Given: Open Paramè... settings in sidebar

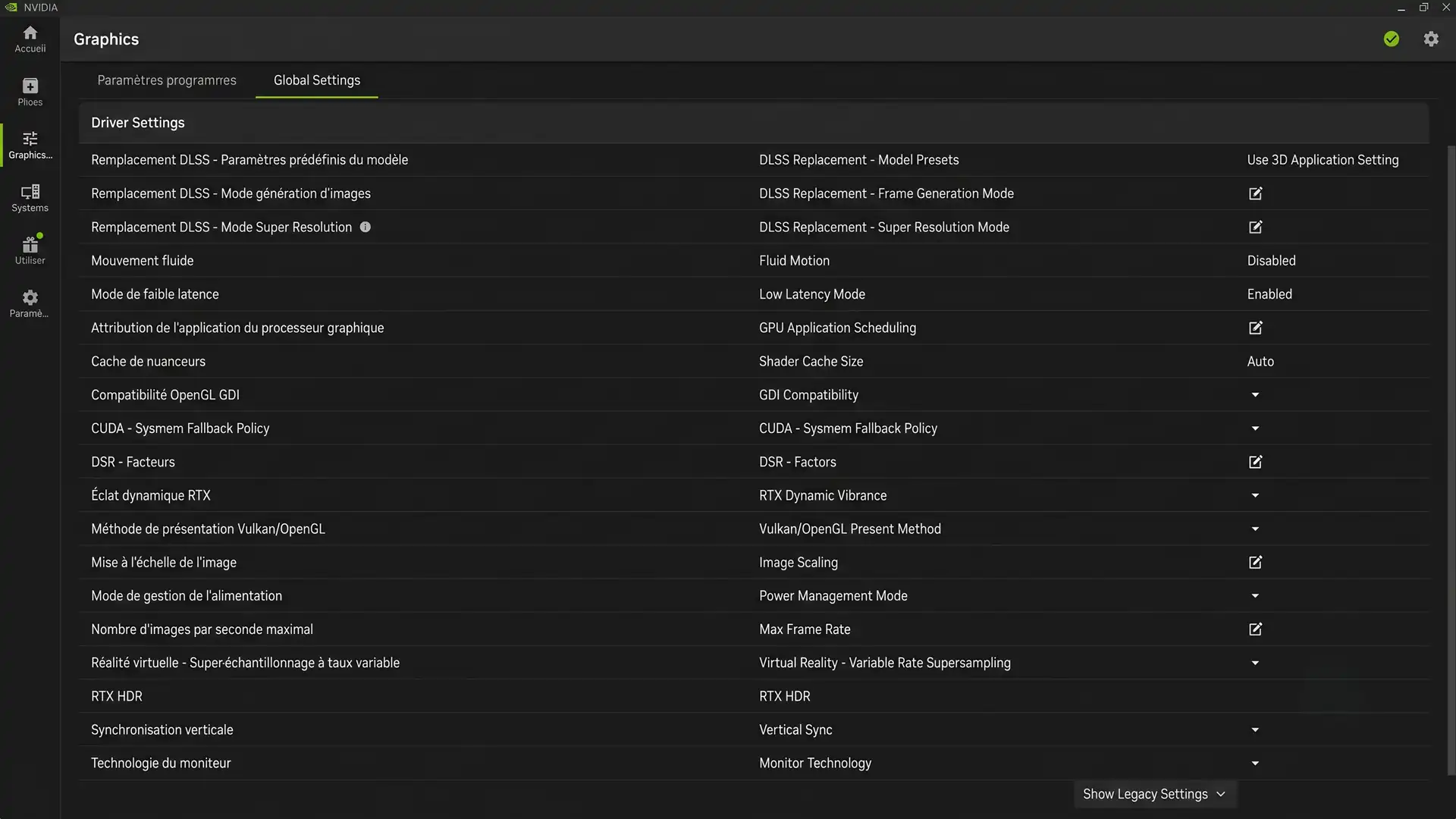Looking at the screenshot, I should 30,303.
